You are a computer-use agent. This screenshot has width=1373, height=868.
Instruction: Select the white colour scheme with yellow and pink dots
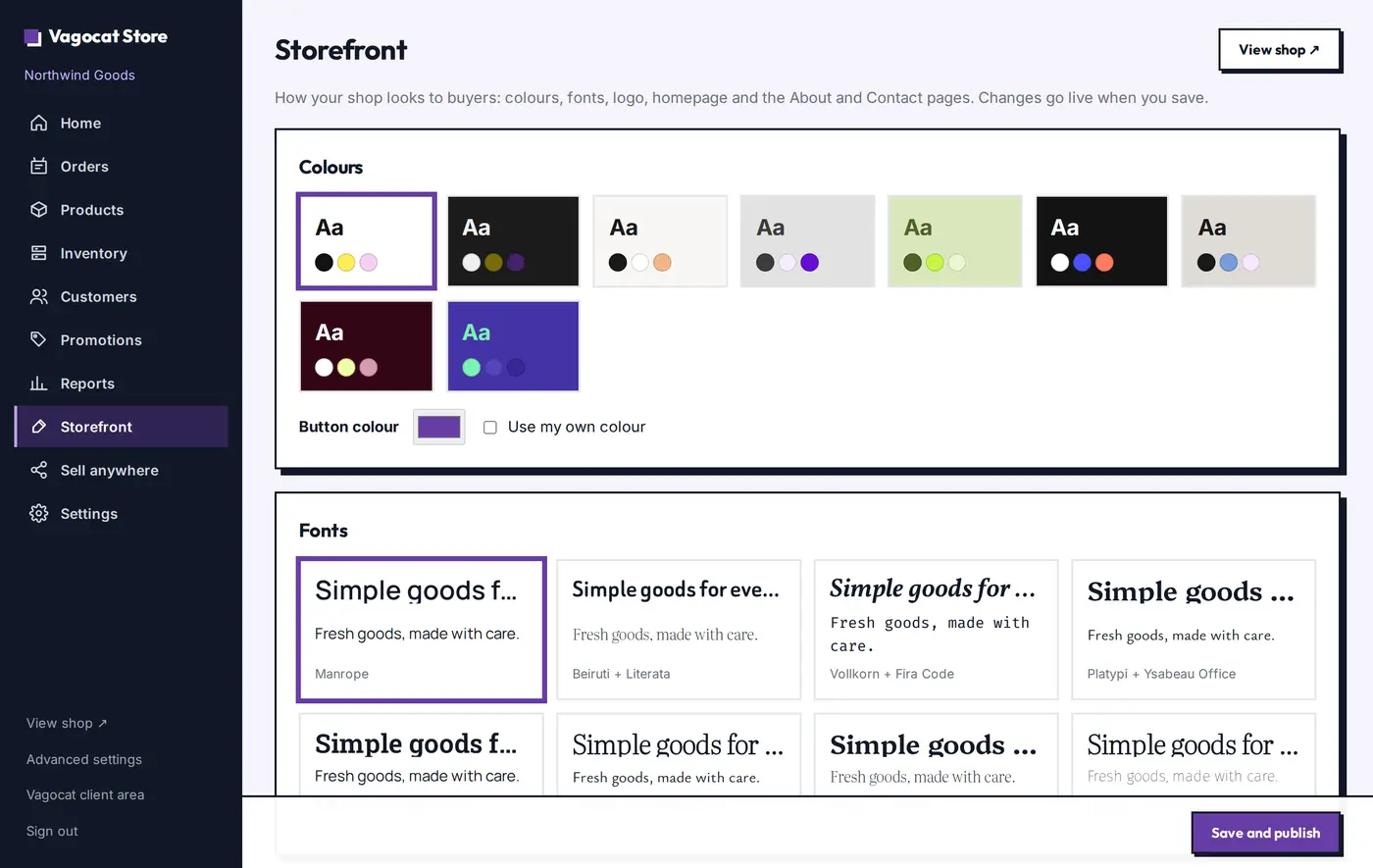click(x=366, y=241)
